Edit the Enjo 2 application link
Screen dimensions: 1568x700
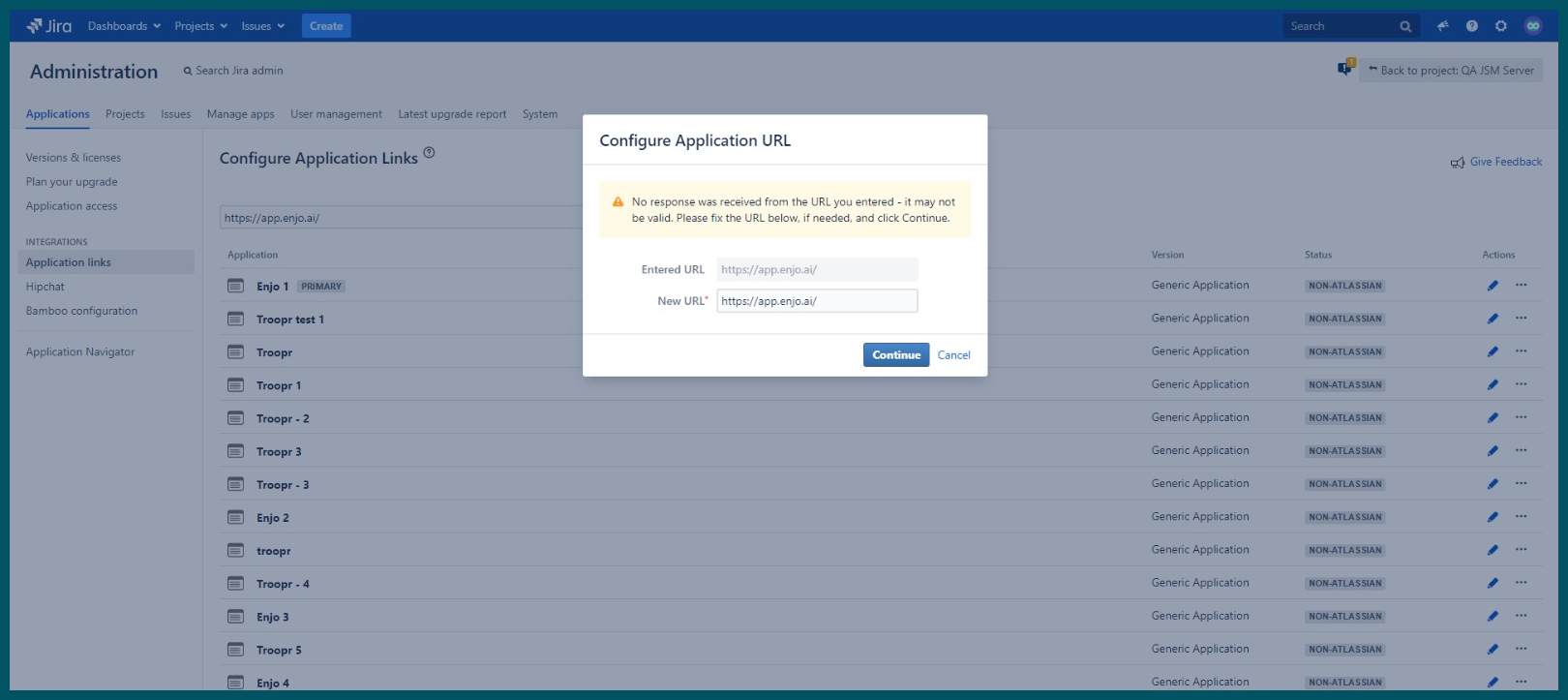(1493, 517)
